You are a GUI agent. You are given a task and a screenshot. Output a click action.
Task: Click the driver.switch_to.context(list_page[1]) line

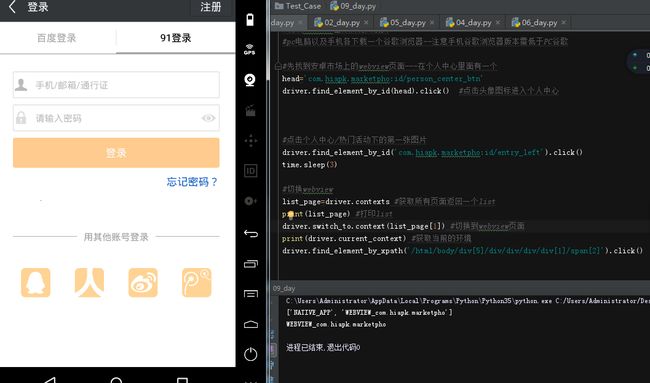tap(364, 226)
